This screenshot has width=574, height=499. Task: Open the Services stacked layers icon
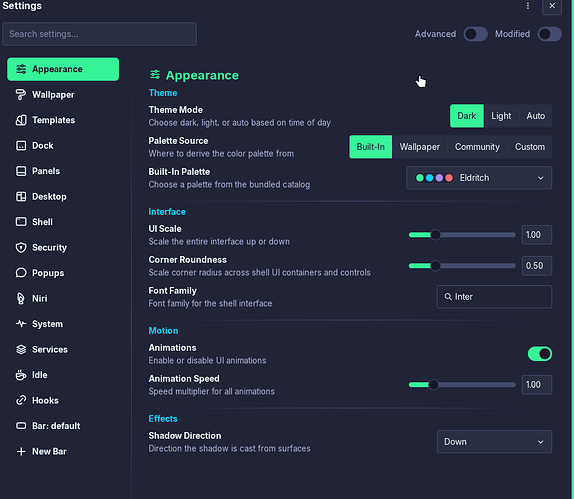point(21,349)
